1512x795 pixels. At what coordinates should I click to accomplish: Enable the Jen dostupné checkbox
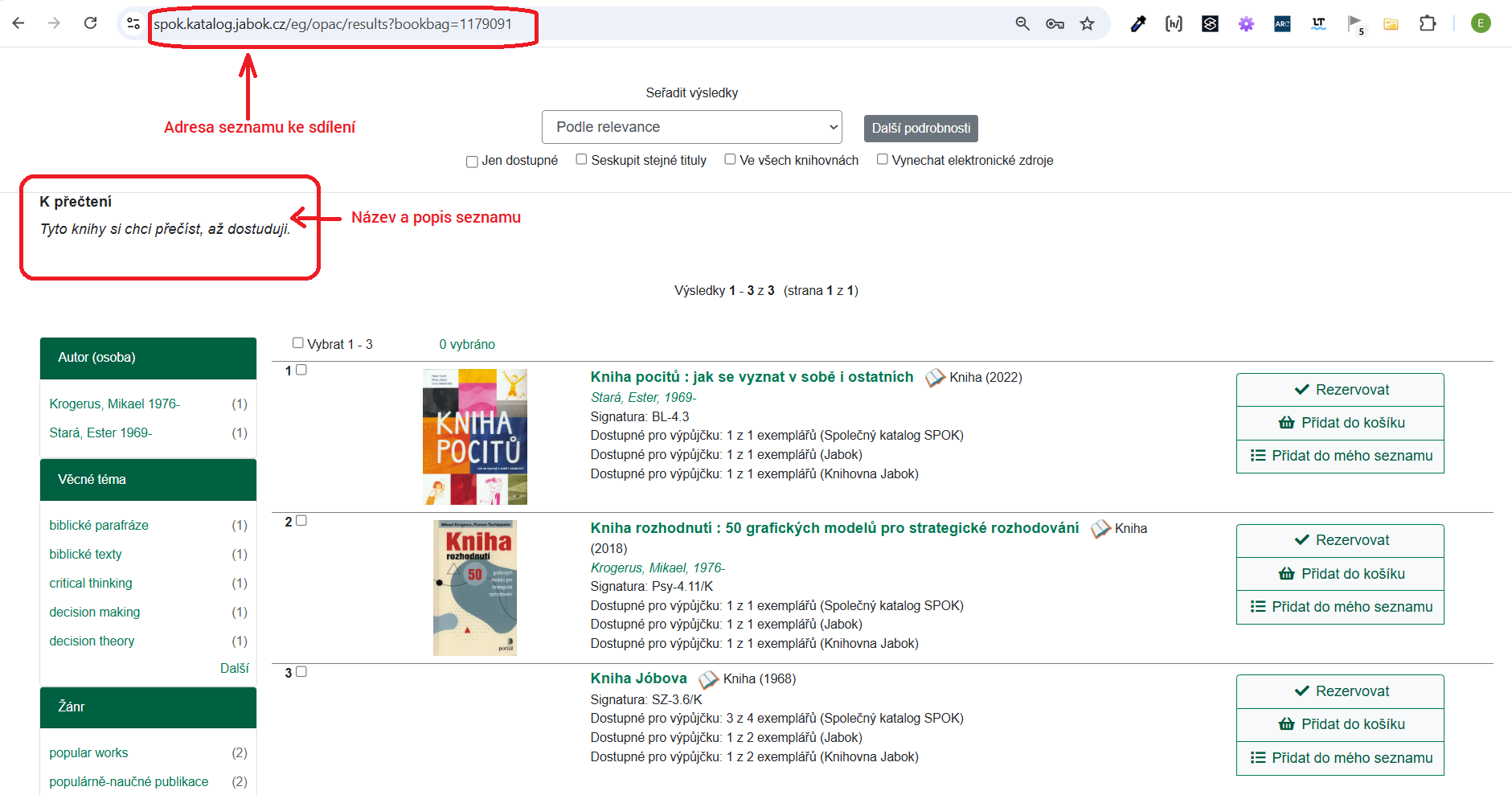(x=473, y=162)
